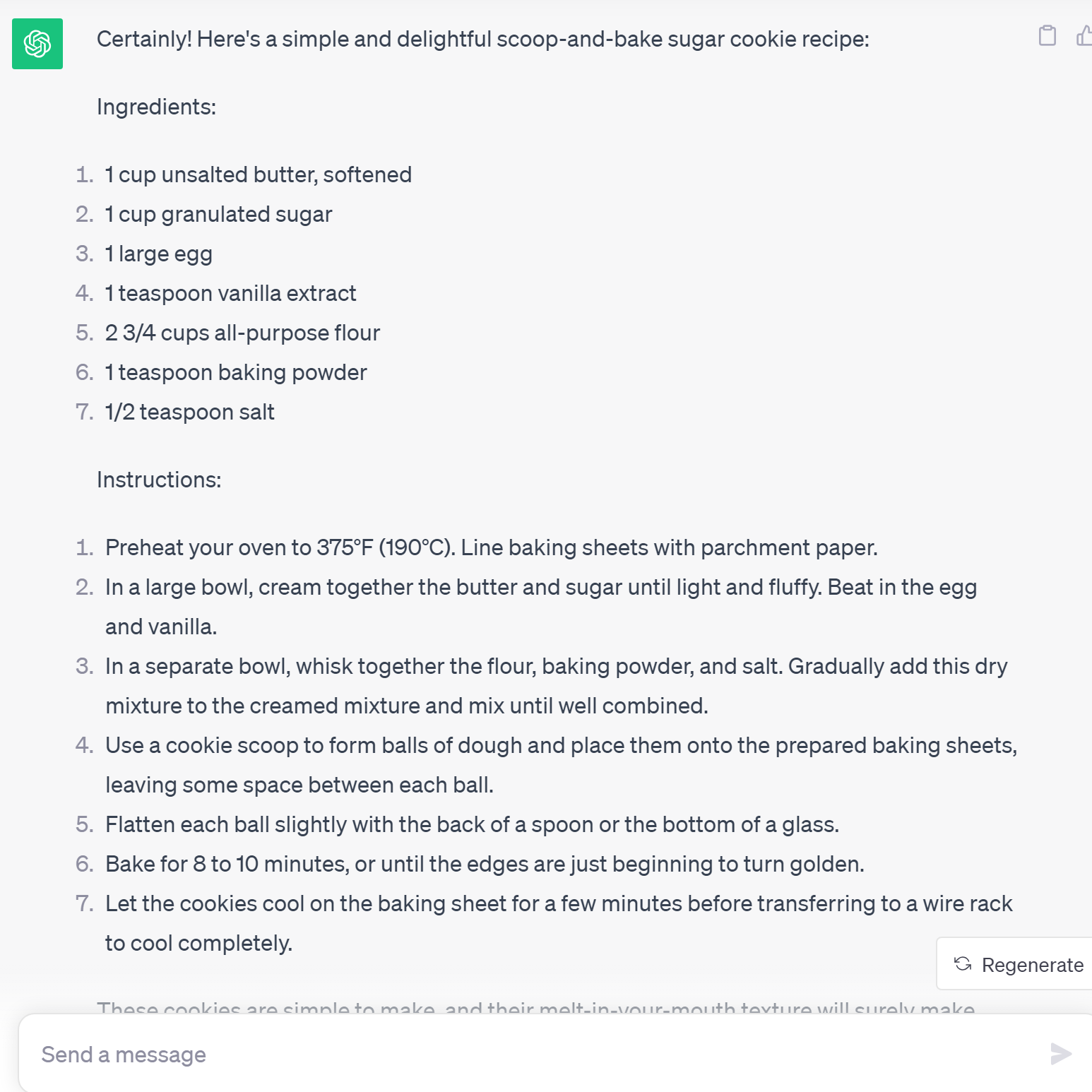1092x1092 pixels.
Task: Click the send message arrow icon
Action: (x=1060, y=1054)
